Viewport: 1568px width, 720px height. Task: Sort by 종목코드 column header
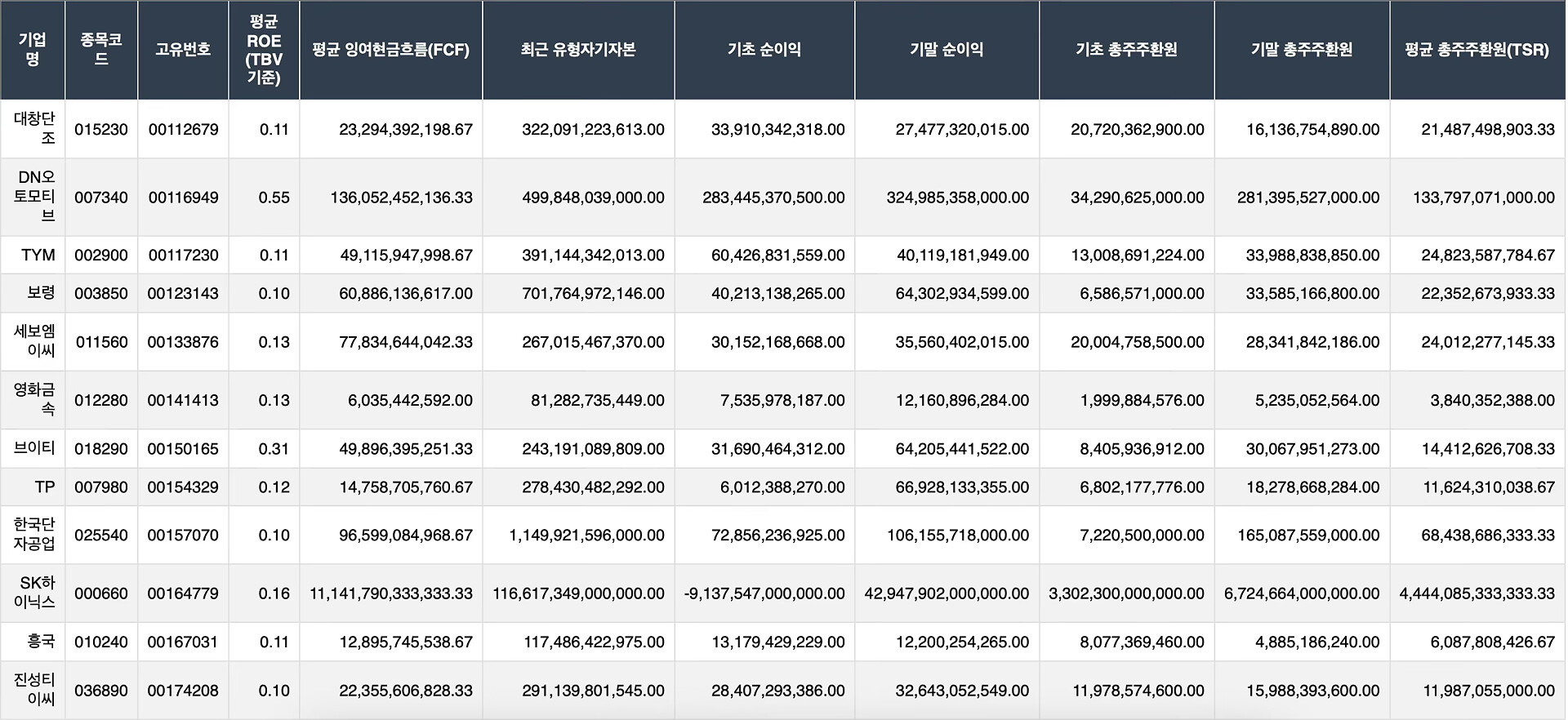(x=101, y=50)
